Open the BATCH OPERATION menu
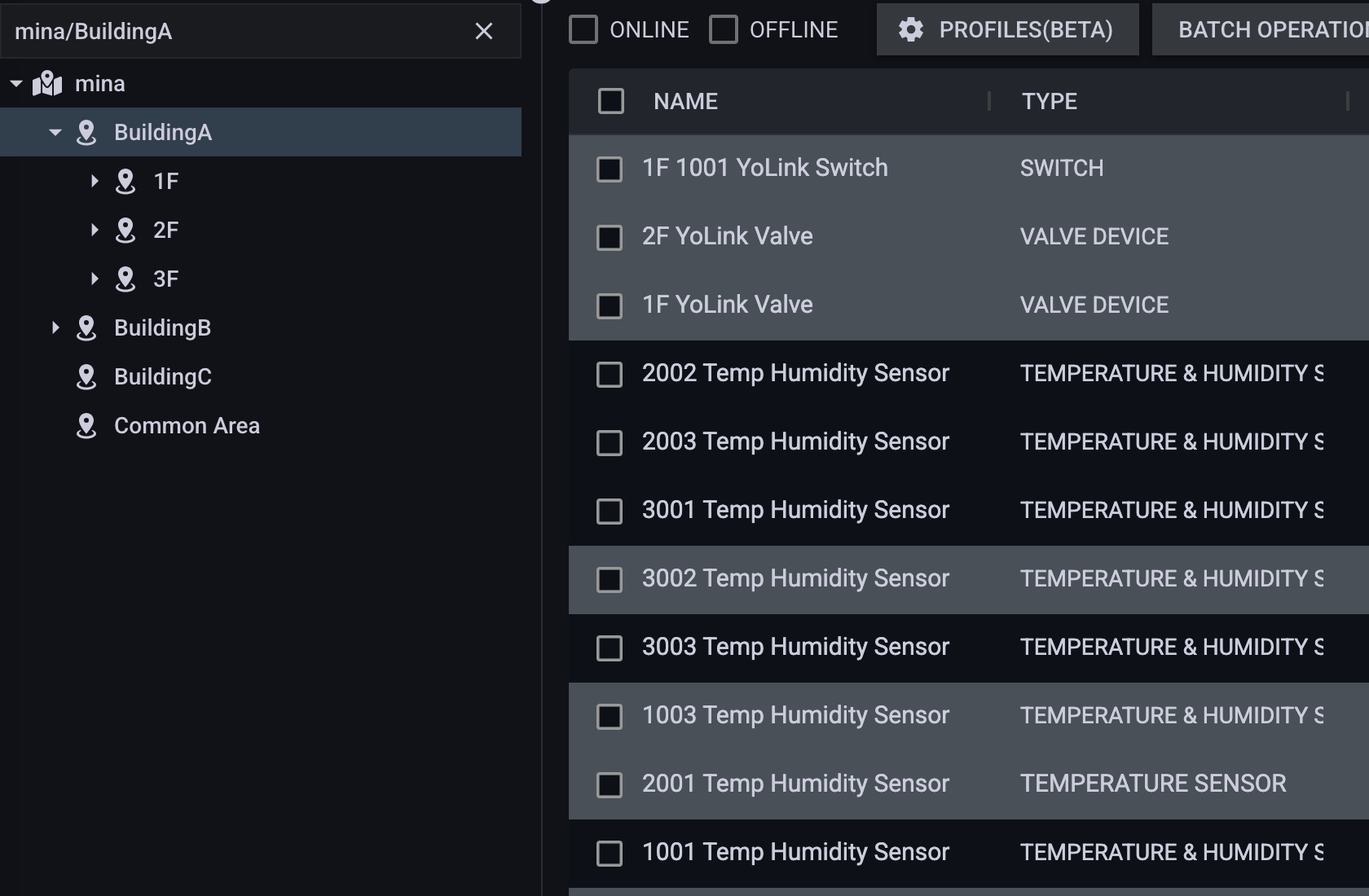This screenshot has height=896, width=1369. (1261, 29)
